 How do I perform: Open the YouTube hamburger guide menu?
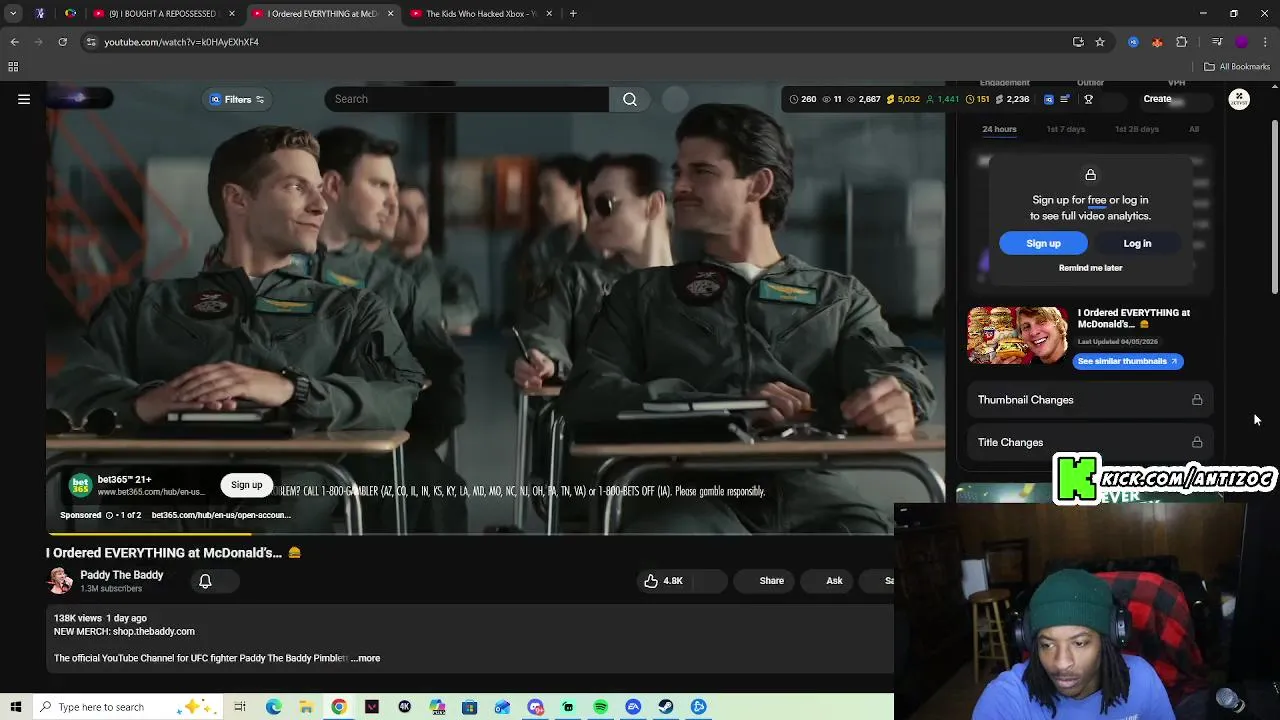pos(24,99)
